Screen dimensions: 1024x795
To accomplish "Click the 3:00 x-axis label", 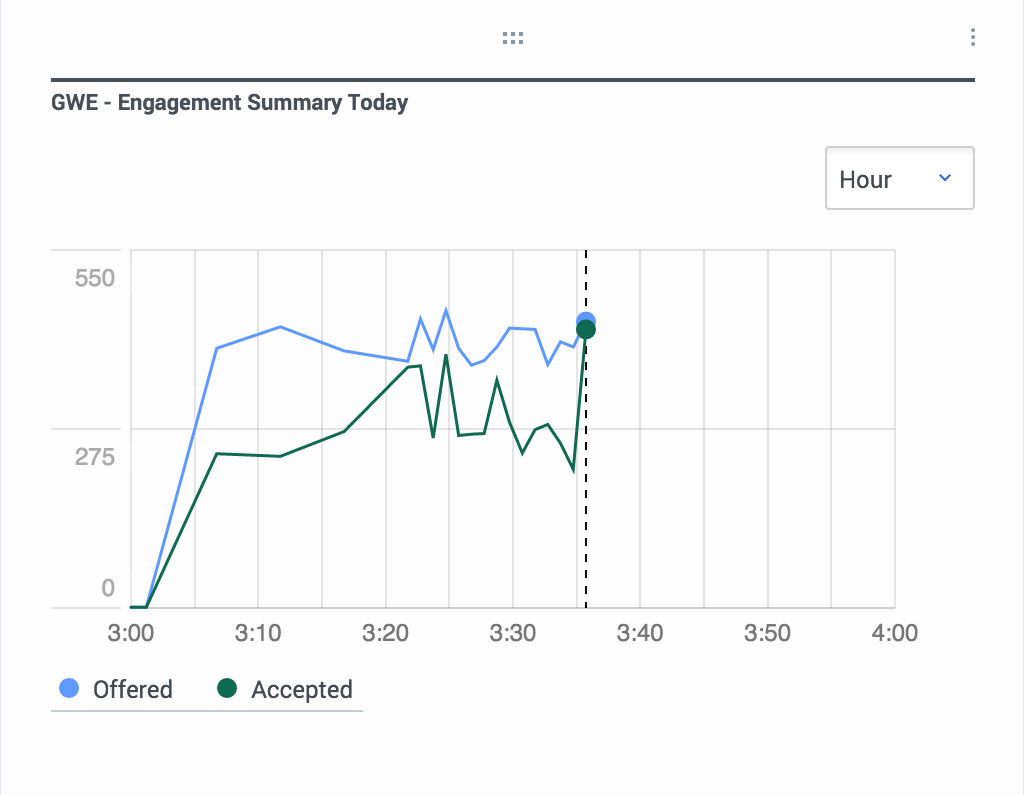I will tap(131, 632).
